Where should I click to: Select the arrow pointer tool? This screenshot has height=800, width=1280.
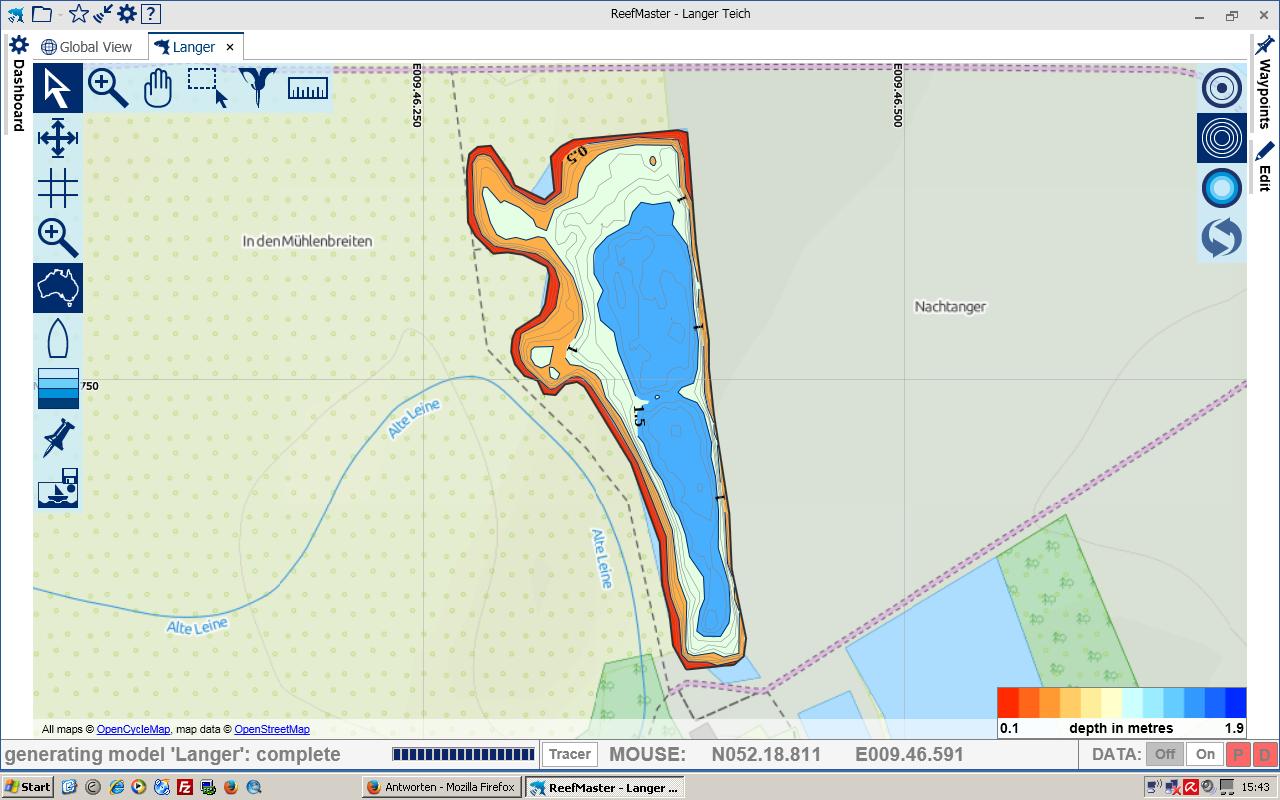(x=58, y=88)
